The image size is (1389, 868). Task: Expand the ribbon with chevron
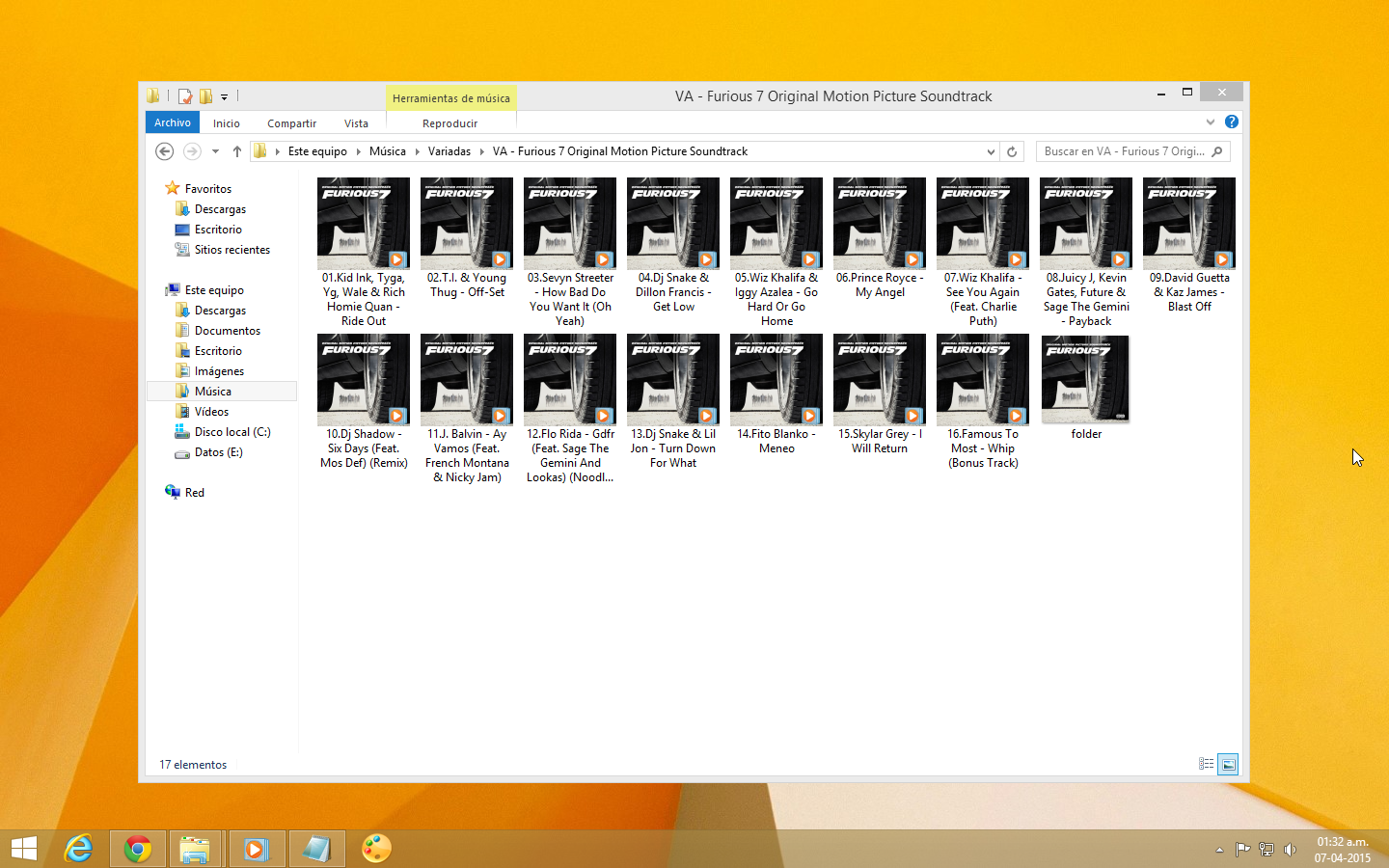coord(1211,122)
